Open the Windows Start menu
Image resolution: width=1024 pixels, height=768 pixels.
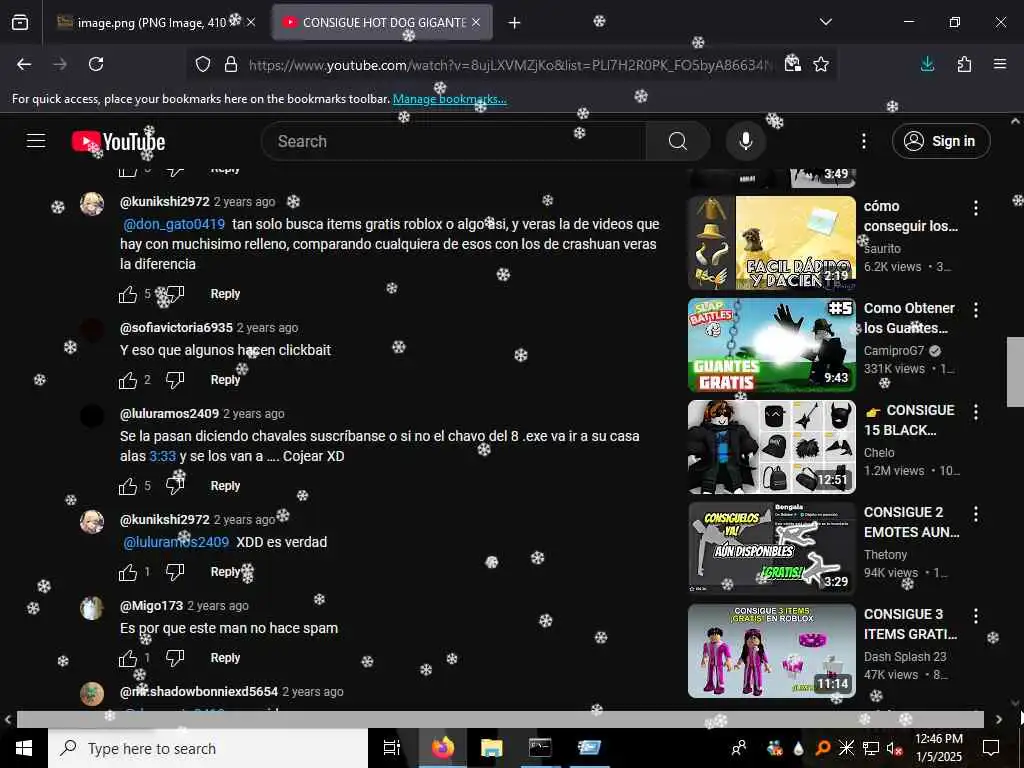24,748
